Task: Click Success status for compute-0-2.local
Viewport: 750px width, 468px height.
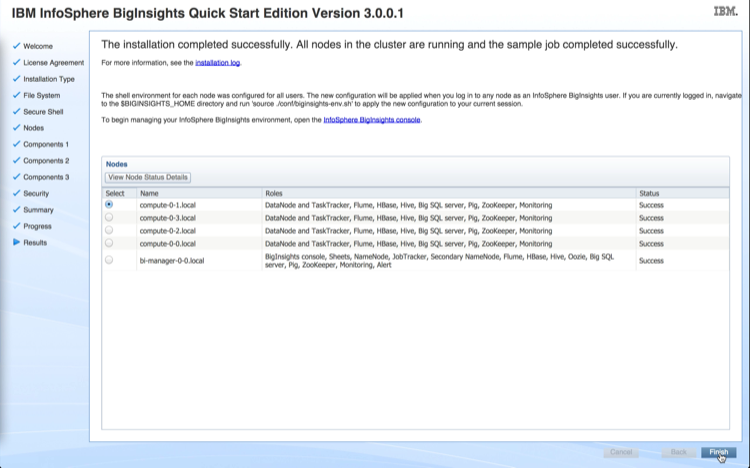Action: click(651, 231)
